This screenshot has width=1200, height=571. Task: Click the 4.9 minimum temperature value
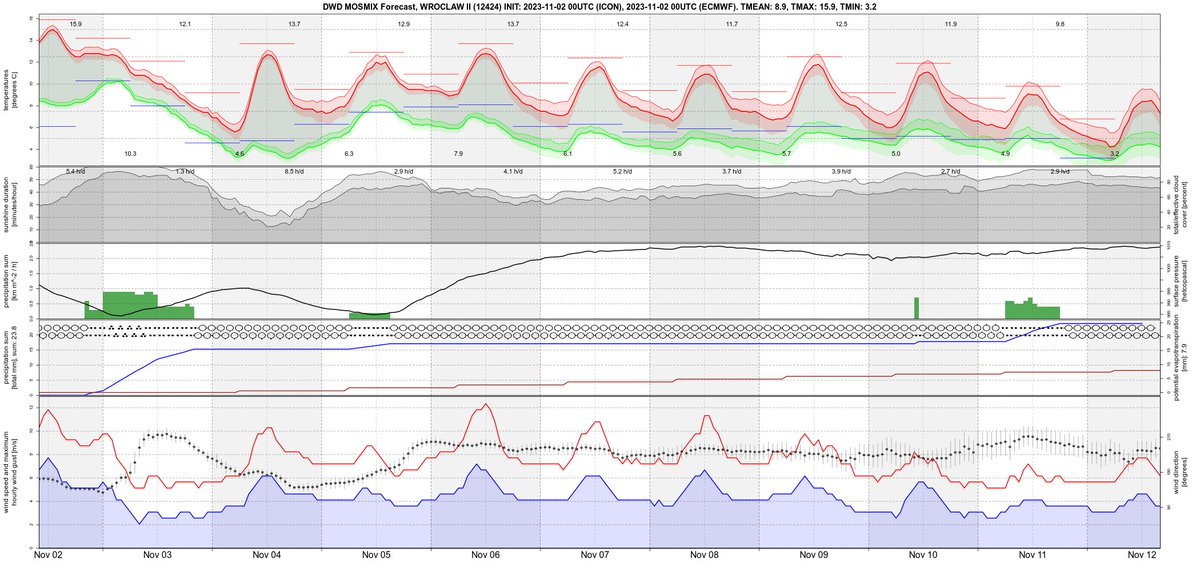pyautogui.click(x=1005, y=153)
